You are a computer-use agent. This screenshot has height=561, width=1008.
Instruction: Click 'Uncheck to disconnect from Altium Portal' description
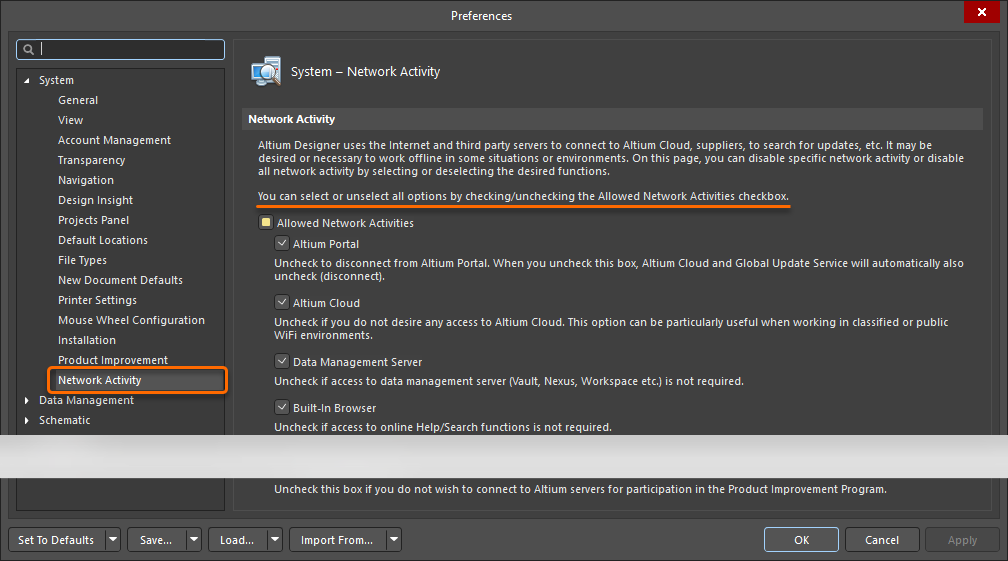[619, 269]
